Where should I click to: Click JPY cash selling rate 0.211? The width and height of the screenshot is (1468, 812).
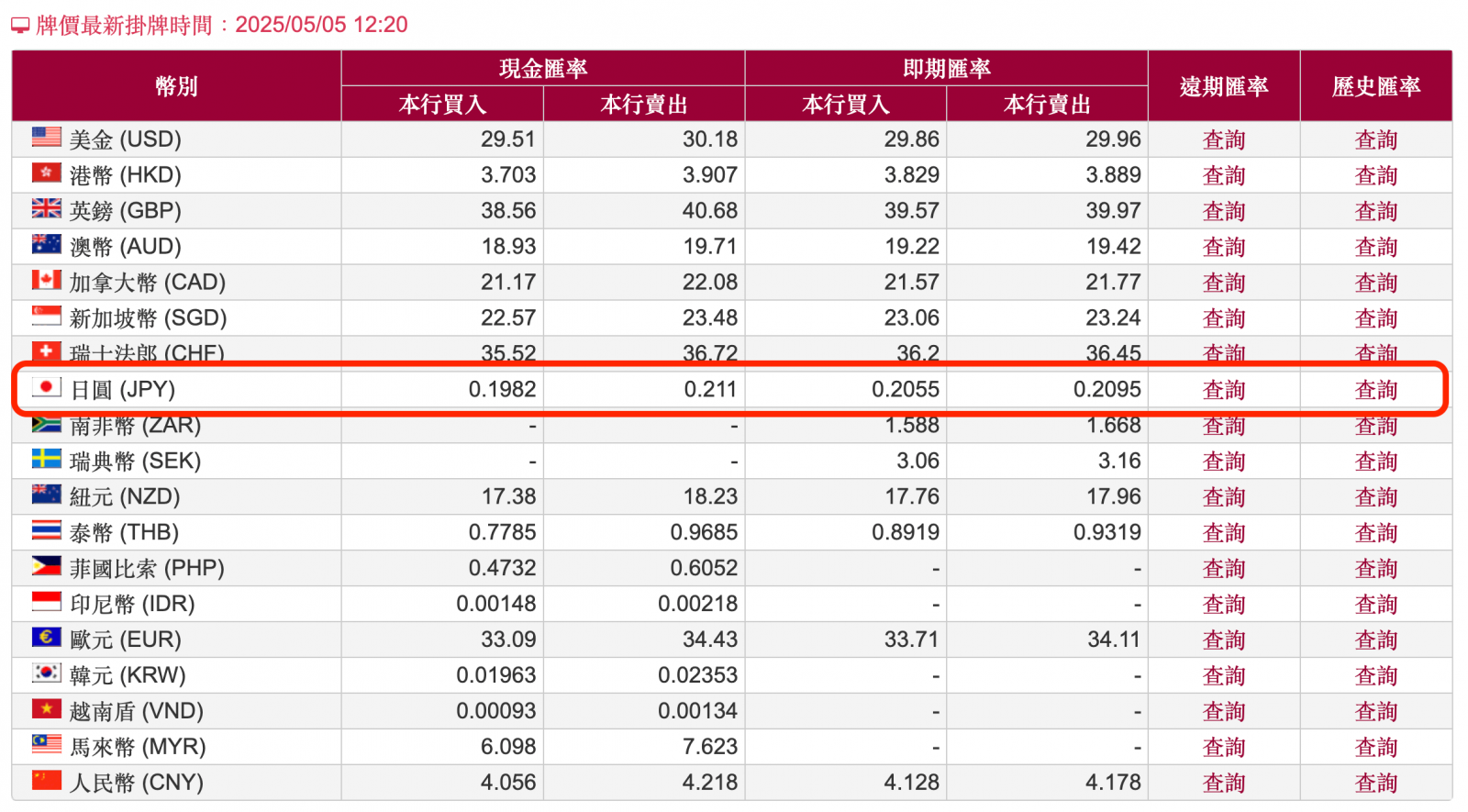[710, 390]
